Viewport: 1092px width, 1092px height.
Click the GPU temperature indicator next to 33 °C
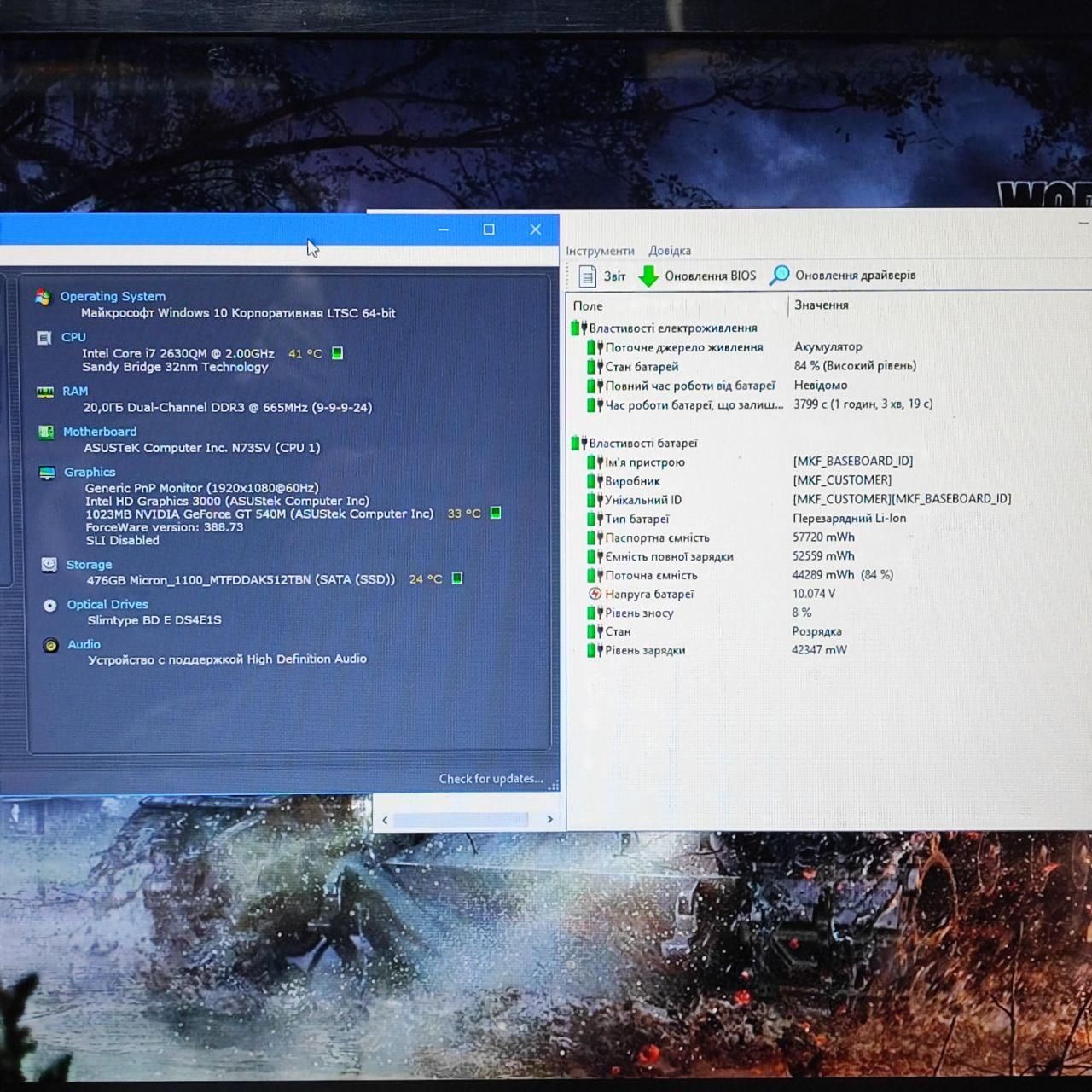tap(496, 513)
